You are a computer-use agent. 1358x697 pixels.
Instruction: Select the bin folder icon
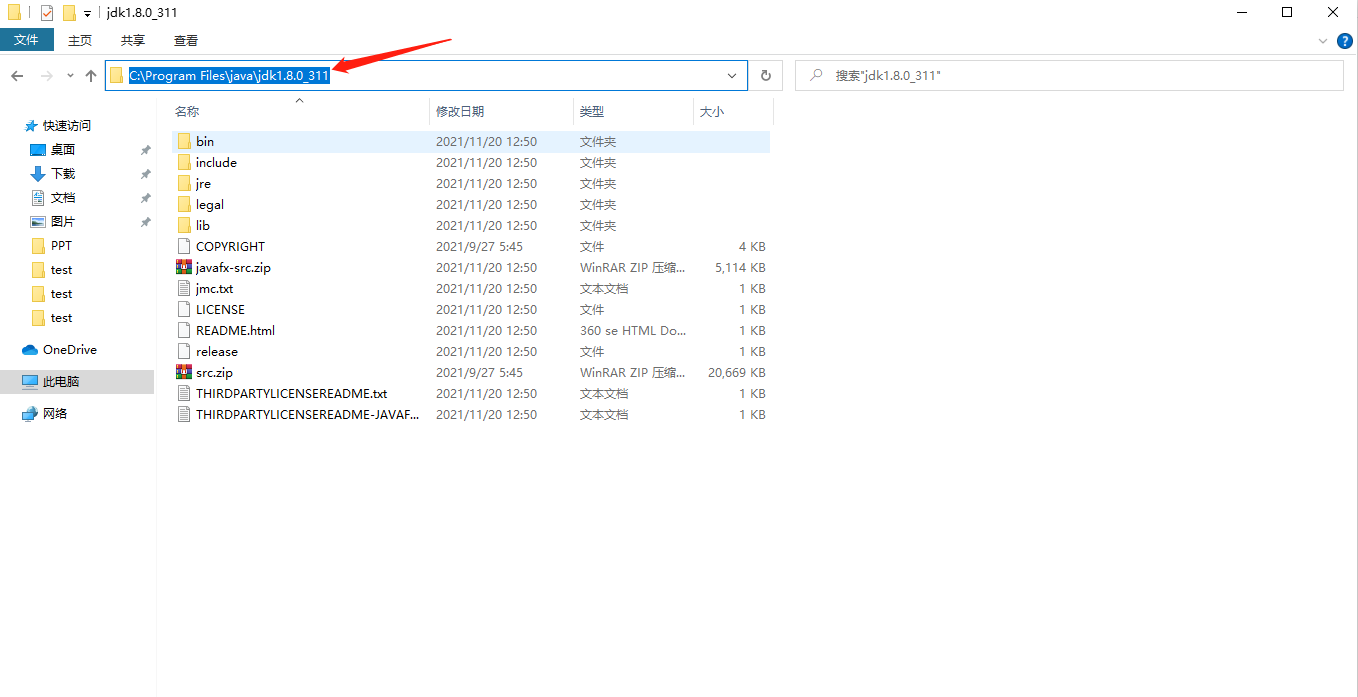184,141
